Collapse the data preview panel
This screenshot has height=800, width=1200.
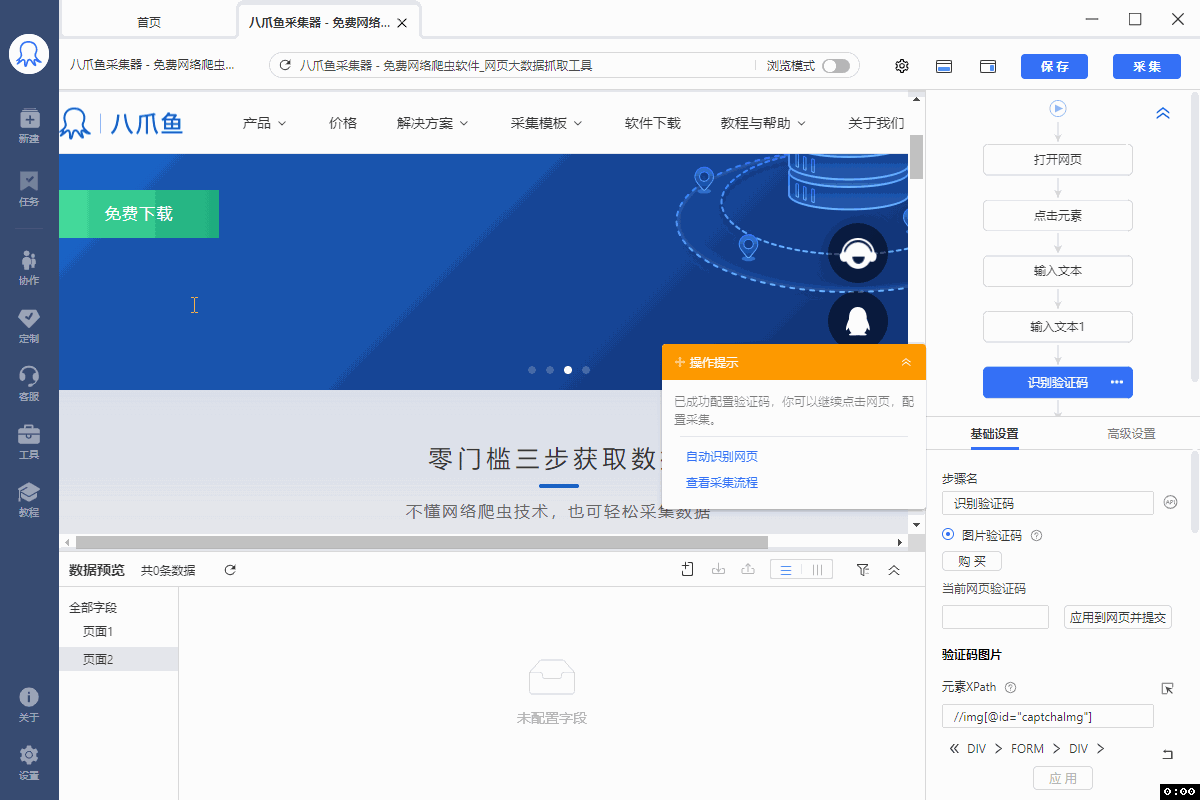(x=894, y=570)
